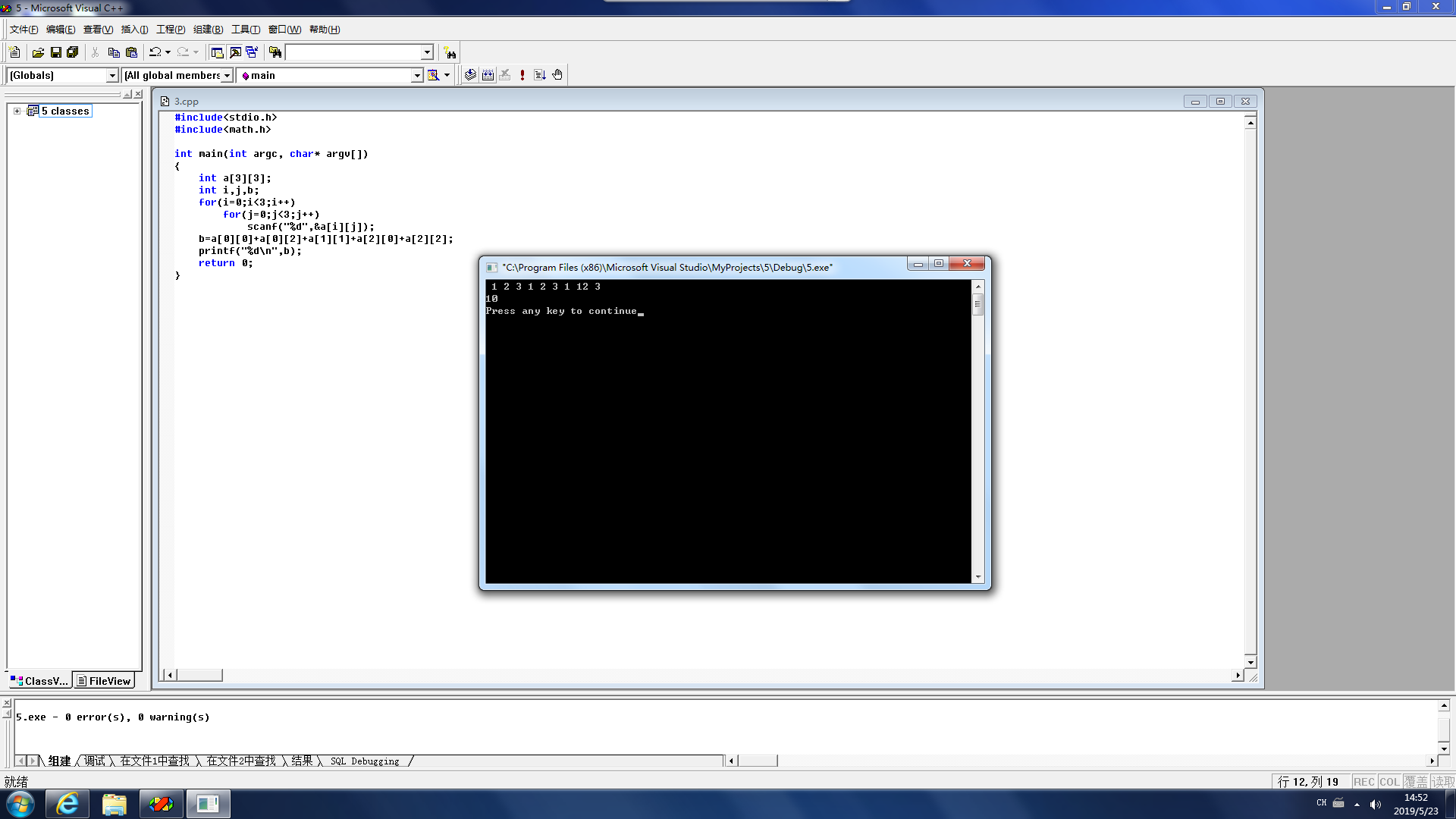Open the Globals class dropdown
This screenshot has height=819, width=1456.
(x=112, y=75)
